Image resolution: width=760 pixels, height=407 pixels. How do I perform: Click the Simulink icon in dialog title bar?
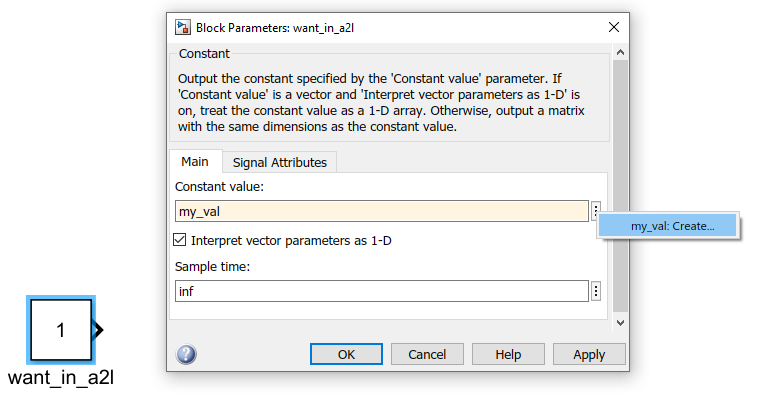(x=183, y=28)
